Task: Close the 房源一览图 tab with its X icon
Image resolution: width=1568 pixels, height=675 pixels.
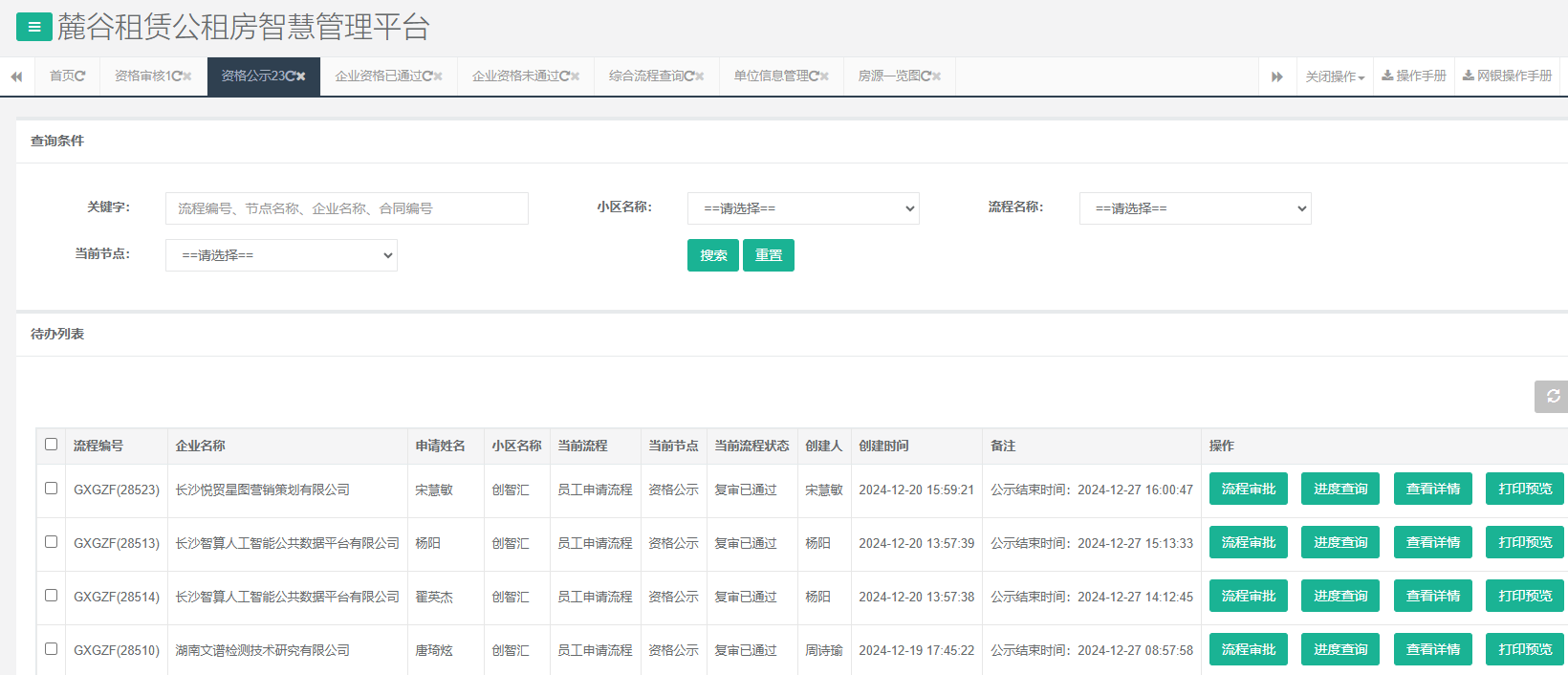Action: tap(937, 76)
